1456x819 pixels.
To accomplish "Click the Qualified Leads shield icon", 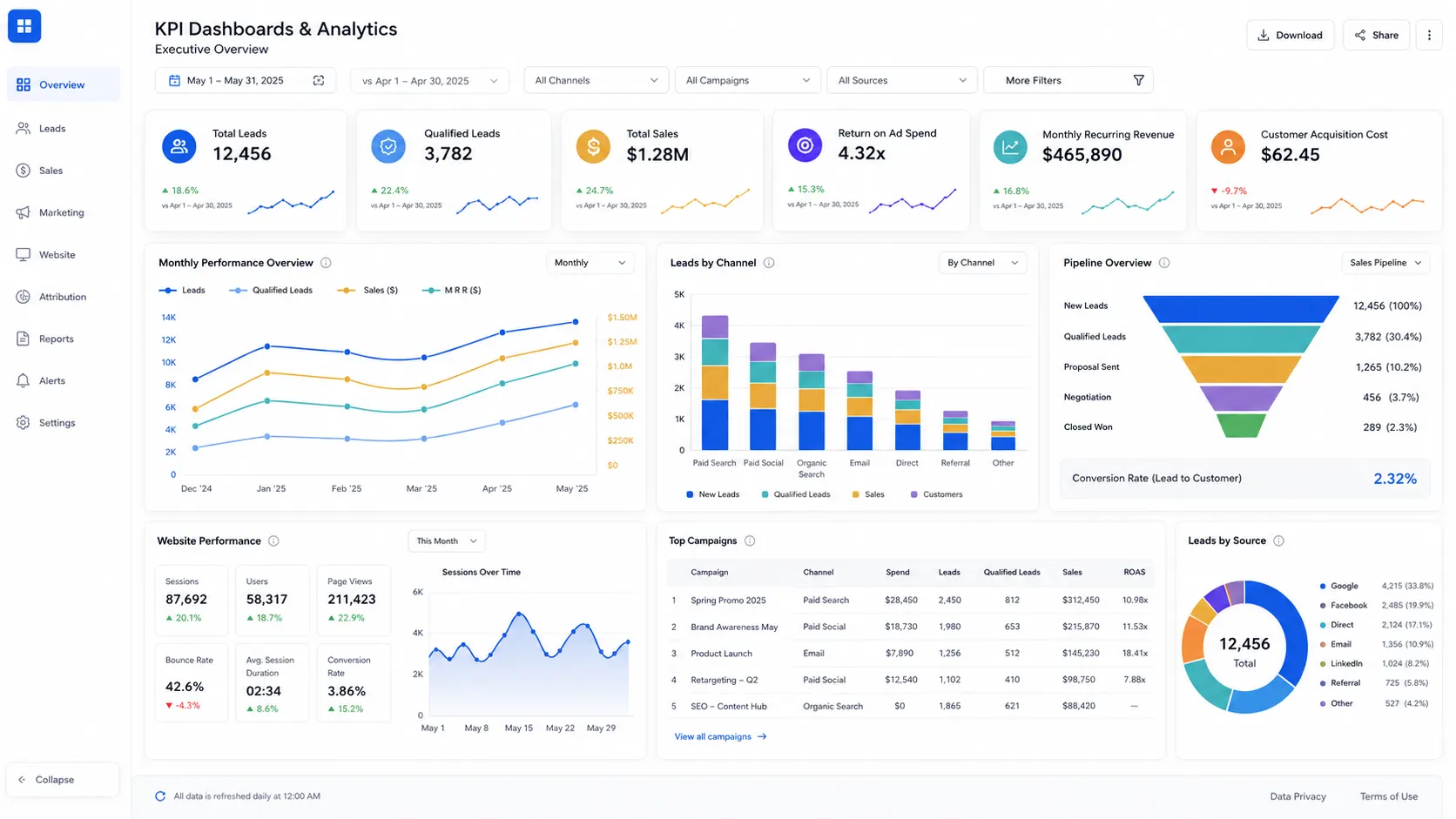I will [388, 146].
